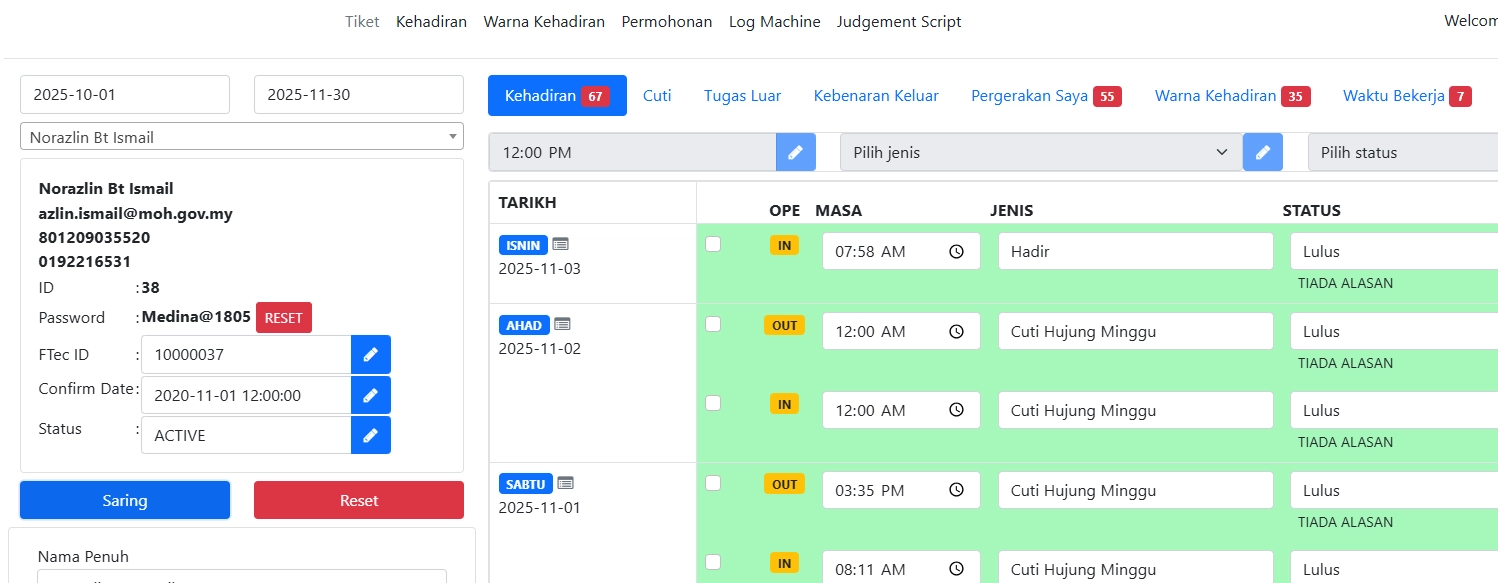Click the calendar icon beside AHAD badge

point(562,324)
